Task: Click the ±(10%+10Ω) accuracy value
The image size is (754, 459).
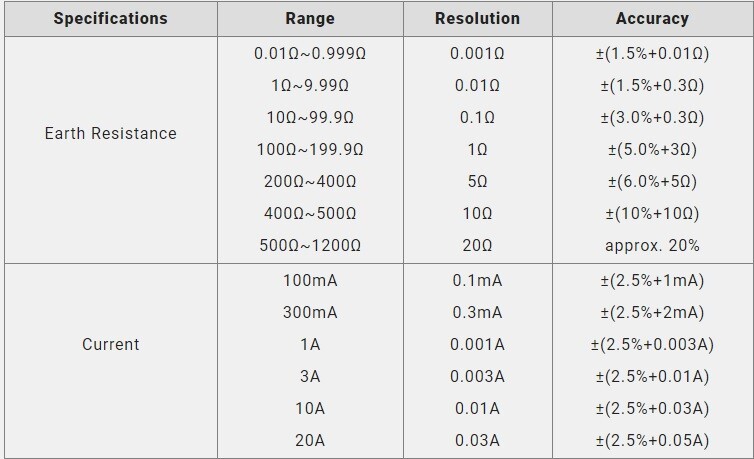Action: [652, 213]
